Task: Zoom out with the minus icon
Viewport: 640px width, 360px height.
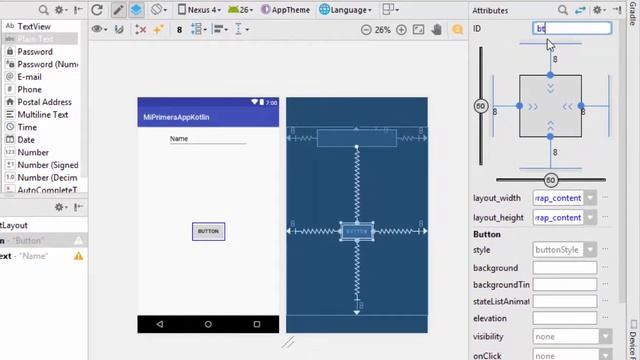Action: [x=366, y=30]
